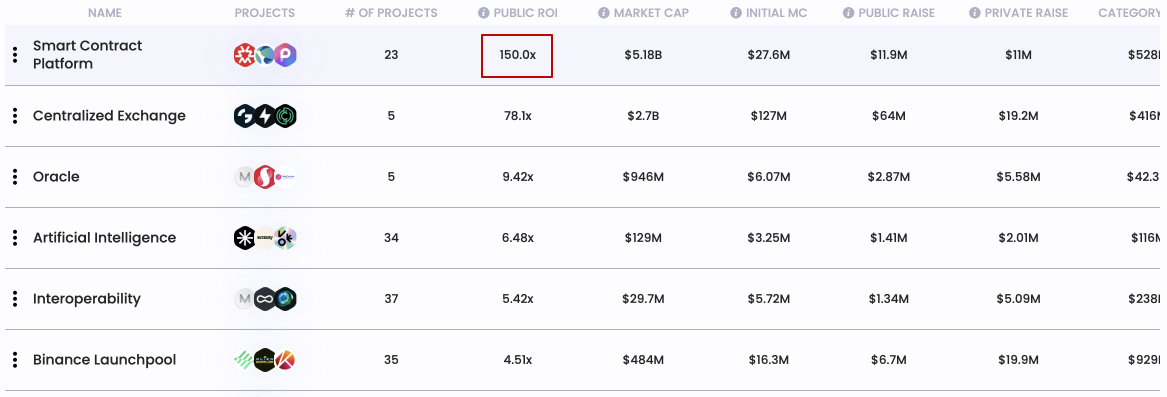Screen dimensions: 1167x397
Task: Open the Smart Contract Platform category
Action: [87, 54]
